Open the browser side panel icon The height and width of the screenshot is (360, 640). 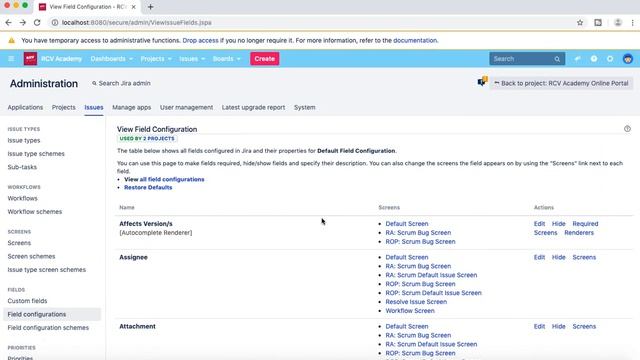pos(598,23)
